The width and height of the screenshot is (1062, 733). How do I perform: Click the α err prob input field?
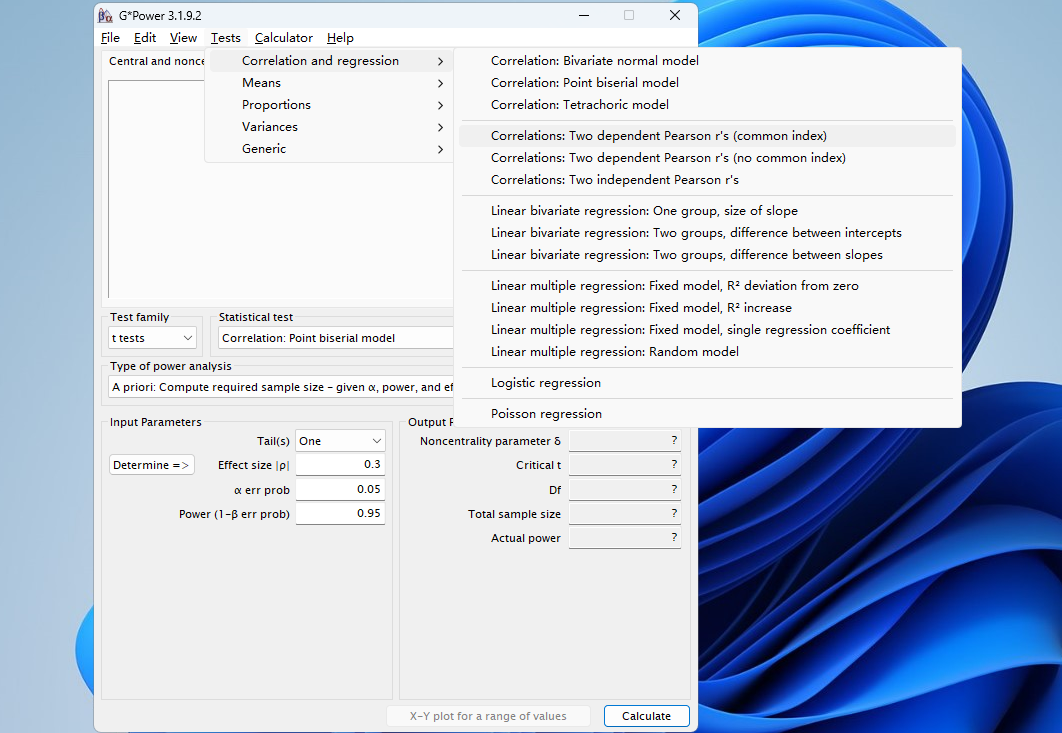click(340, 490)
